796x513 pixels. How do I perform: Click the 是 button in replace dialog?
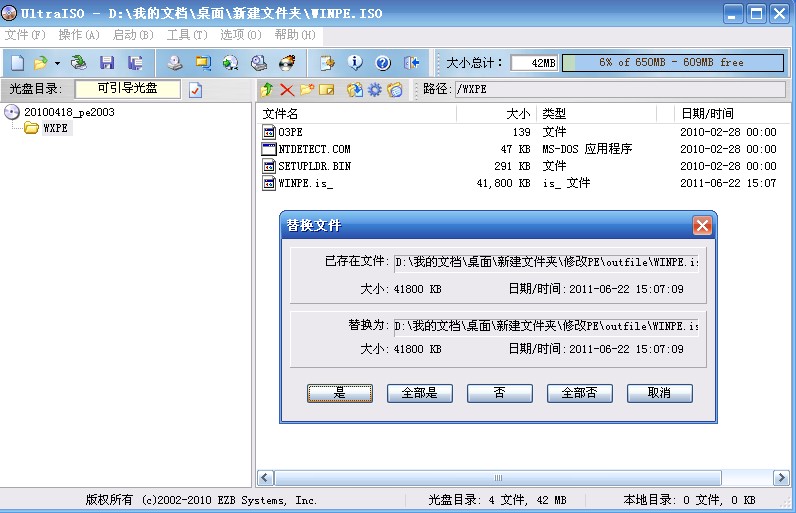[x=340, y=393]
